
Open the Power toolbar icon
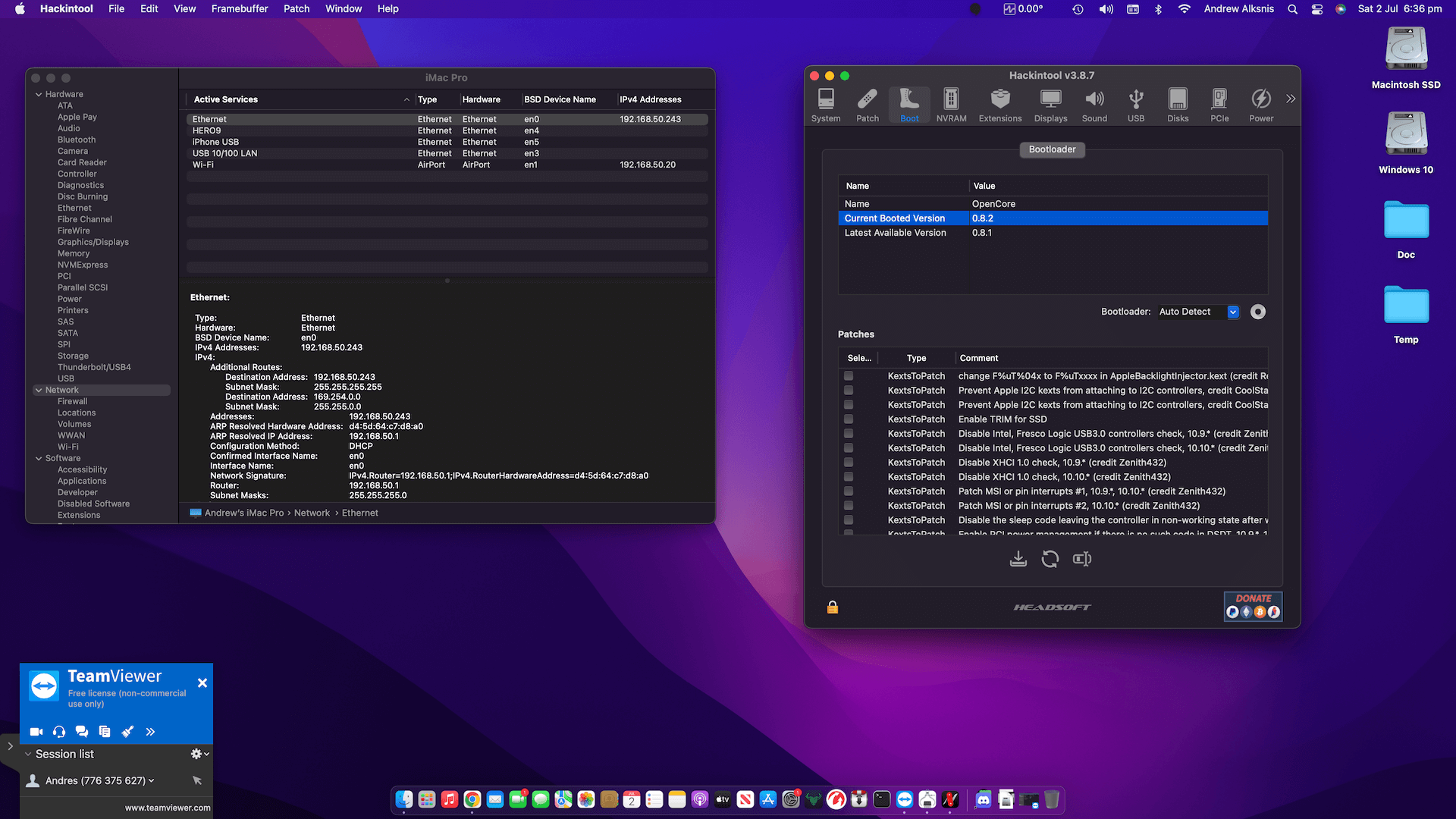pyautogui.click(x=1261, y=105)
